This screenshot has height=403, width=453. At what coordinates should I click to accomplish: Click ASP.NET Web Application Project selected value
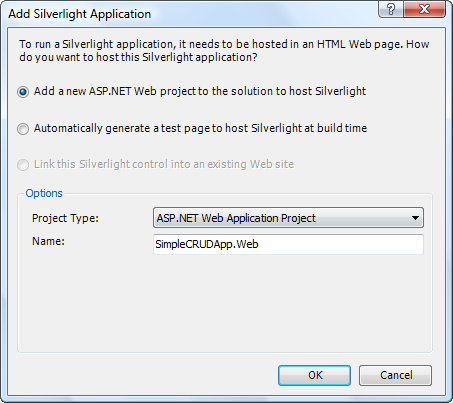point(236,218)
